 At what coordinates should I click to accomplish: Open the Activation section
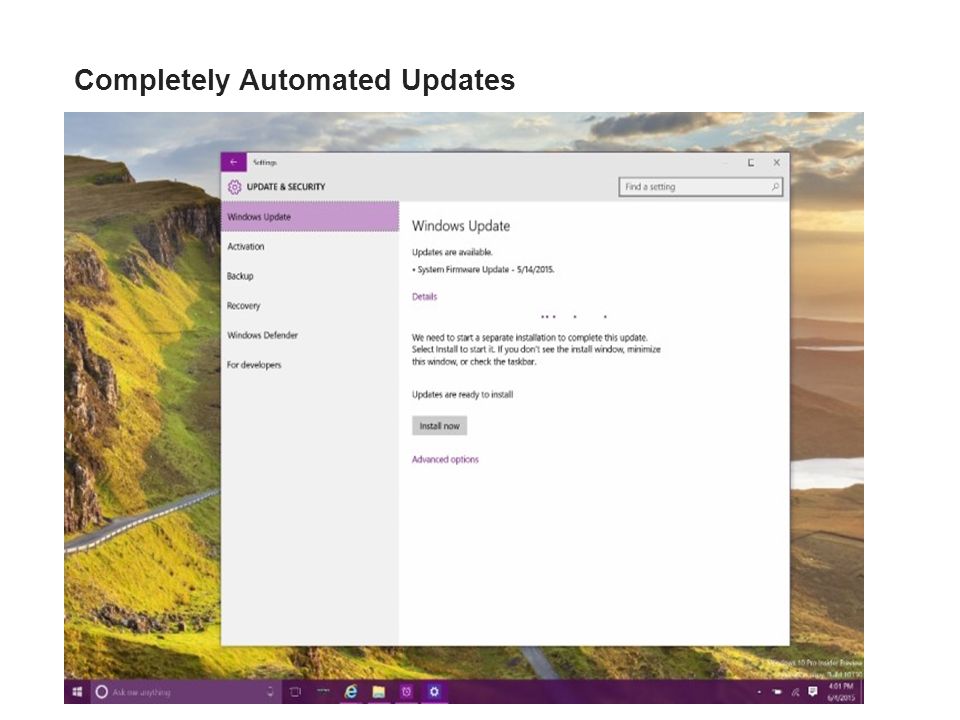(246, 246)
